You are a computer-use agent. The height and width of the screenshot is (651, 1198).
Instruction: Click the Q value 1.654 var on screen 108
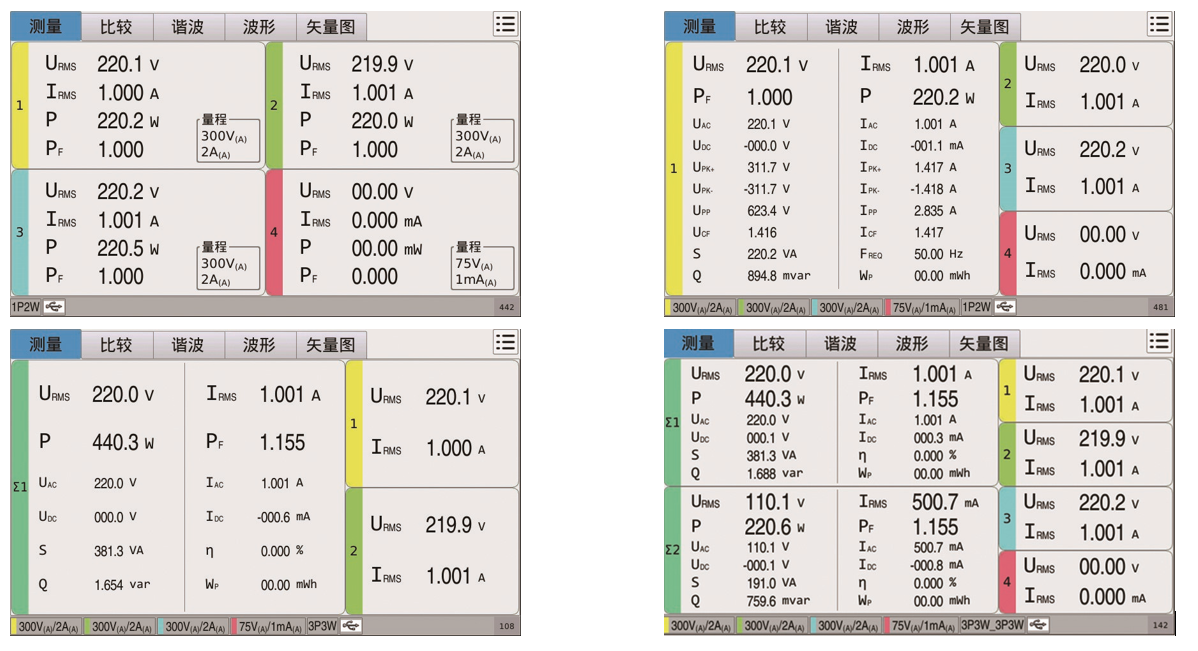[122, 585]
